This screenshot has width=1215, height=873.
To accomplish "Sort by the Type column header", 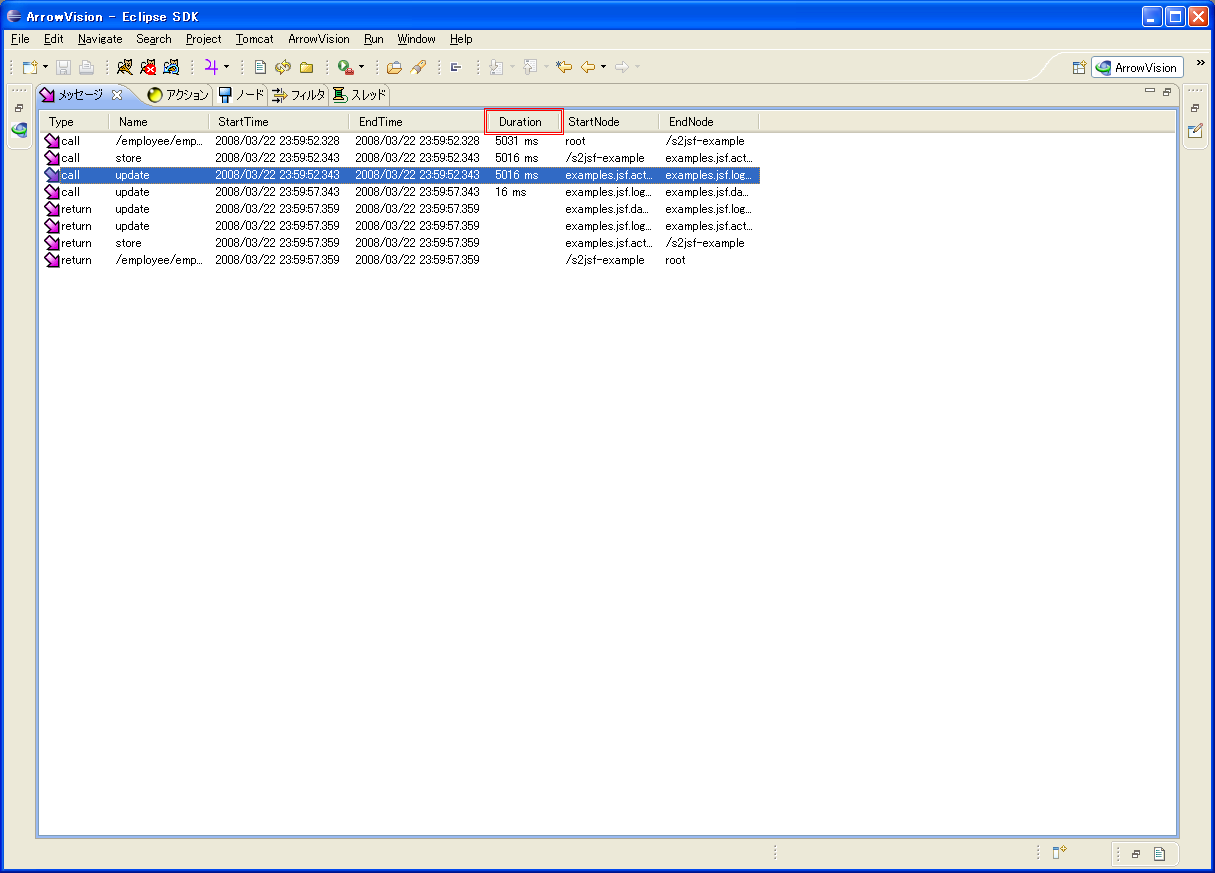I will point(73,121).
